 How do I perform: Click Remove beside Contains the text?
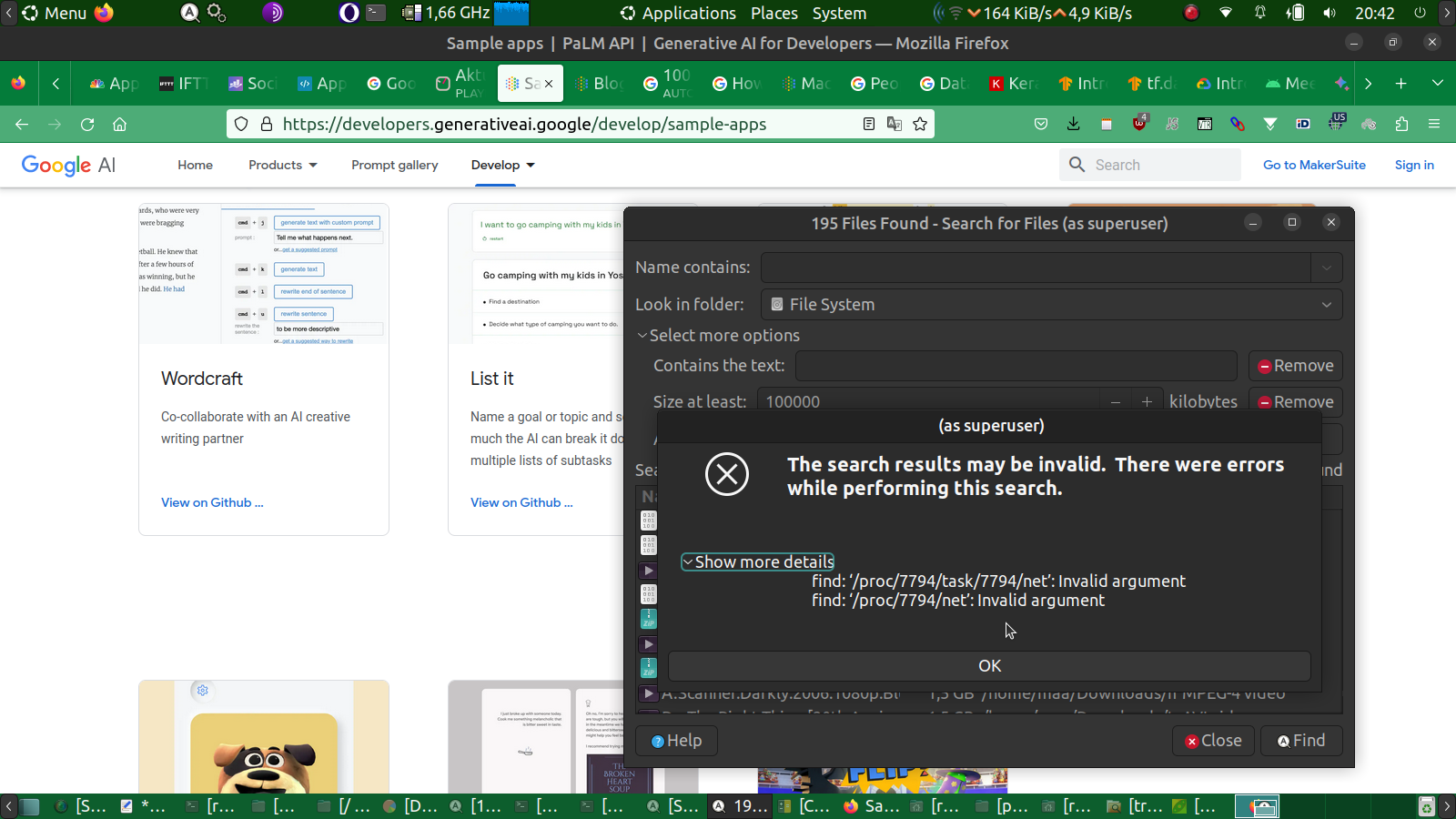(1296, 366)
